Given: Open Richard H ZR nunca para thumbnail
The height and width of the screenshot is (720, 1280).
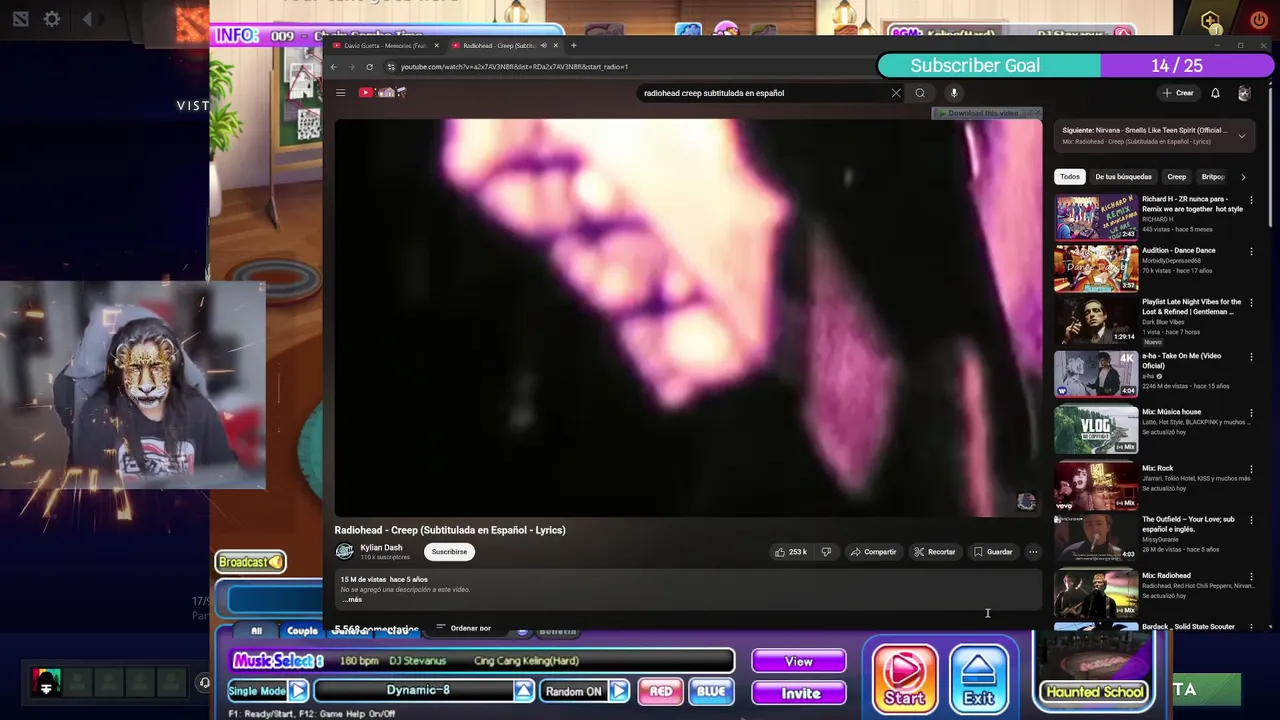Looking at the screenshot, I should (1096, 217).
